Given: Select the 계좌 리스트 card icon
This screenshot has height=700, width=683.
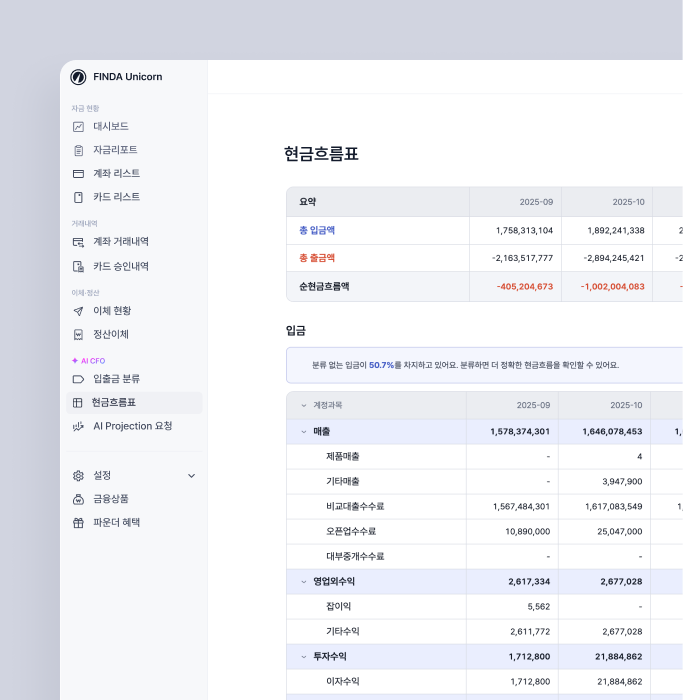Looking at the screenshot, I should pyautogui.click(x=78, y=173).
